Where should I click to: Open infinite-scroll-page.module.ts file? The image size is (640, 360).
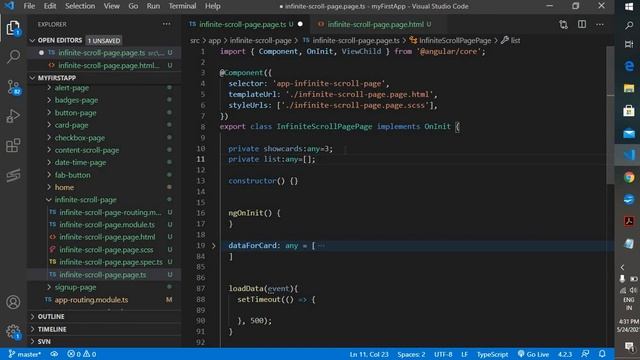(x=107, y=224)
